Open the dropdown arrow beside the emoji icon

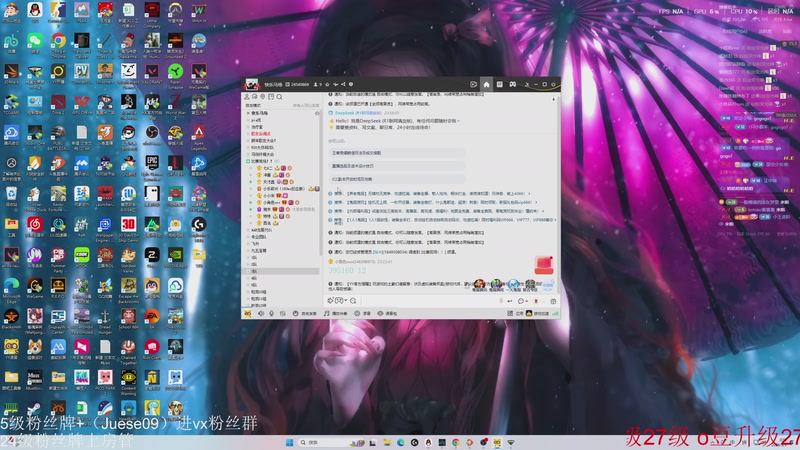pos(345,301)
